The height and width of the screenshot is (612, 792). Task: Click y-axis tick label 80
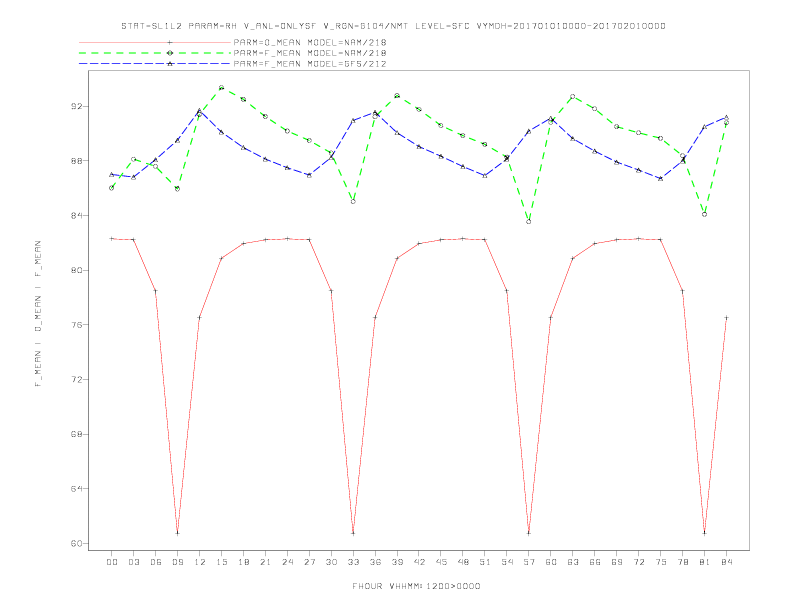(76, 270)
